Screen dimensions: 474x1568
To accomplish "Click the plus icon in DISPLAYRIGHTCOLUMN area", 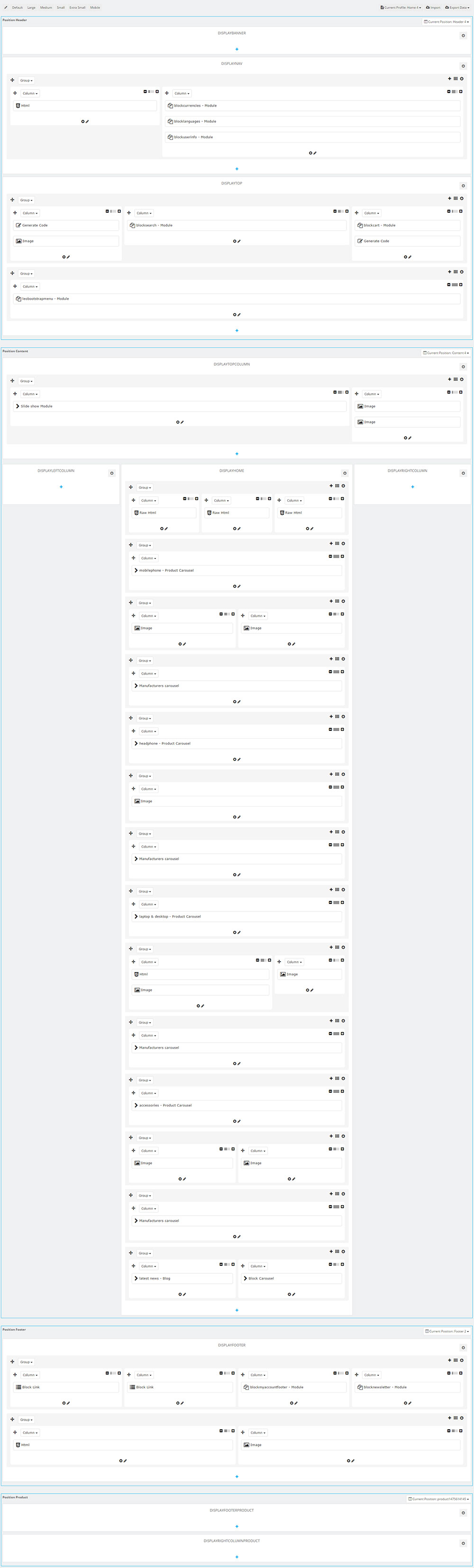I will (x=412, y=487).
